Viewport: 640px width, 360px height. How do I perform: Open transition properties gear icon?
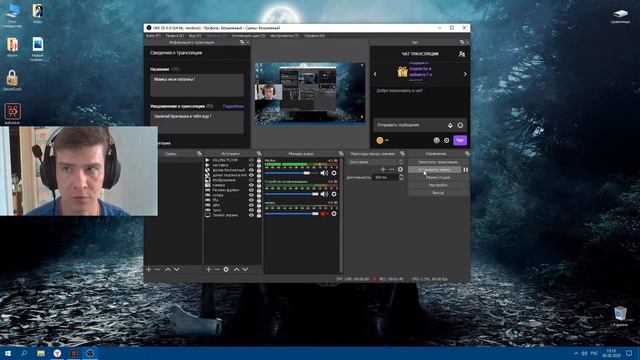click(x=400, y=169)
